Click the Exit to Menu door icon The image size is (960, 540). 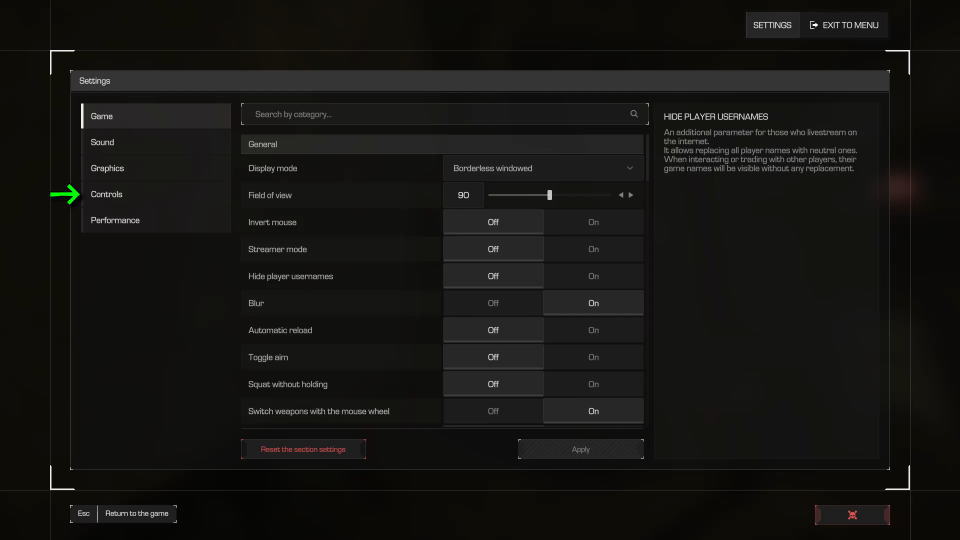(814, 25)
